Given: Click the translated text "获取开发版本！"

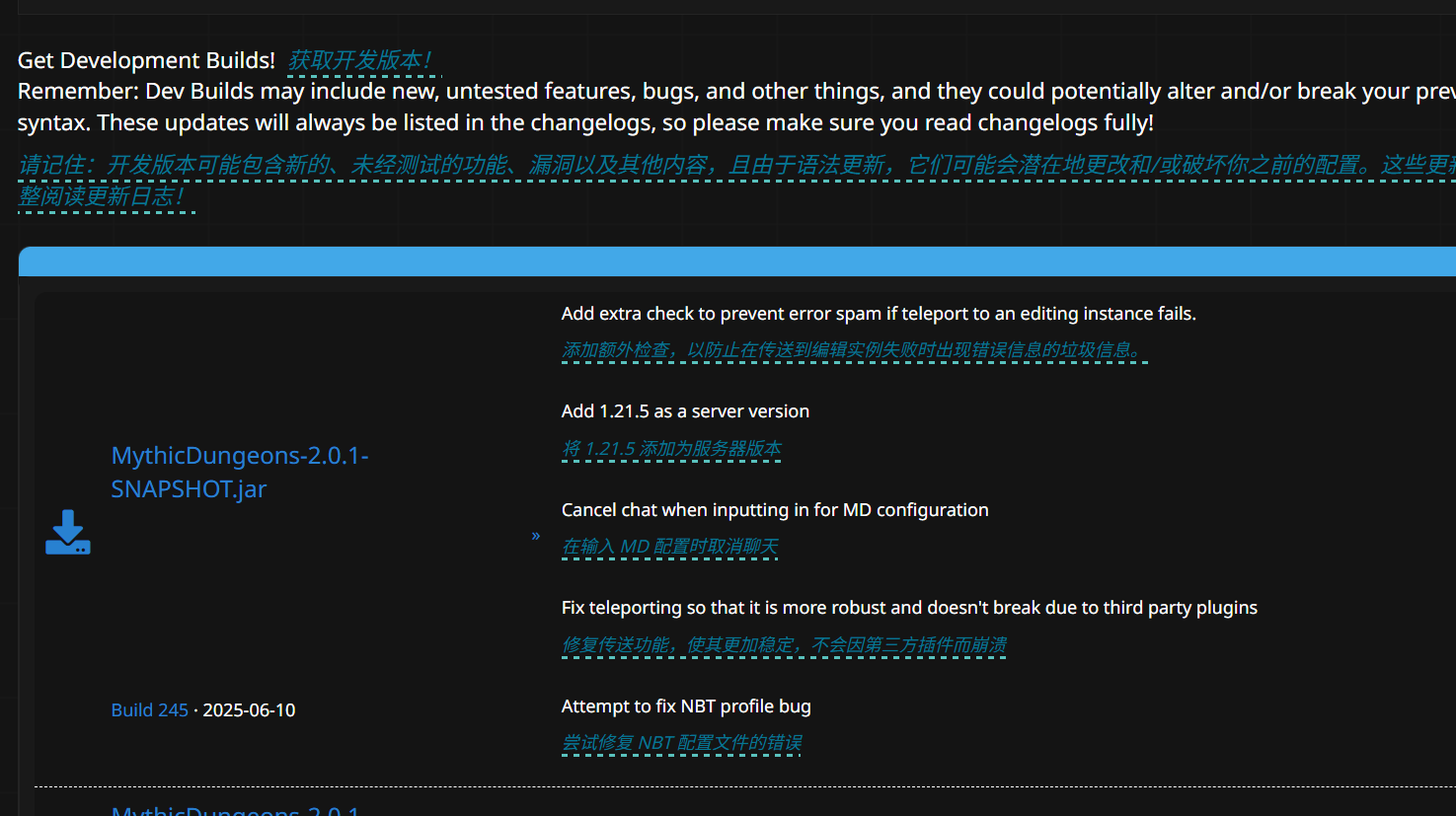Looking at the screenshot, I should (360, 60).
